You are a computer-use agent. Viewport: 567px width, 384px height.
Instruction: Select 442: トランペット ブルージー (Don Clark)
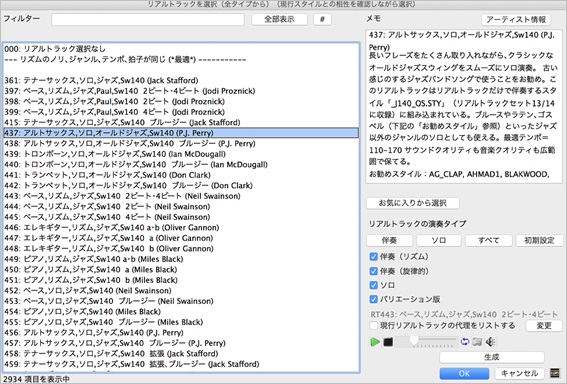(181, 185)
